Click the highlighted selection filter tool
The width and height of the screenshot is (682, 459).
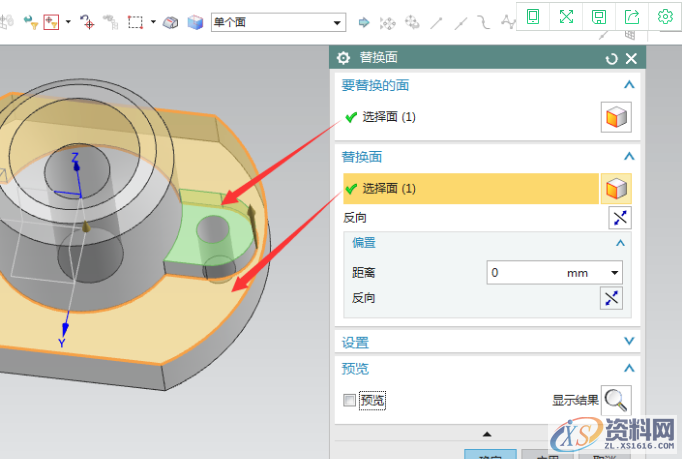pos(51,22)
